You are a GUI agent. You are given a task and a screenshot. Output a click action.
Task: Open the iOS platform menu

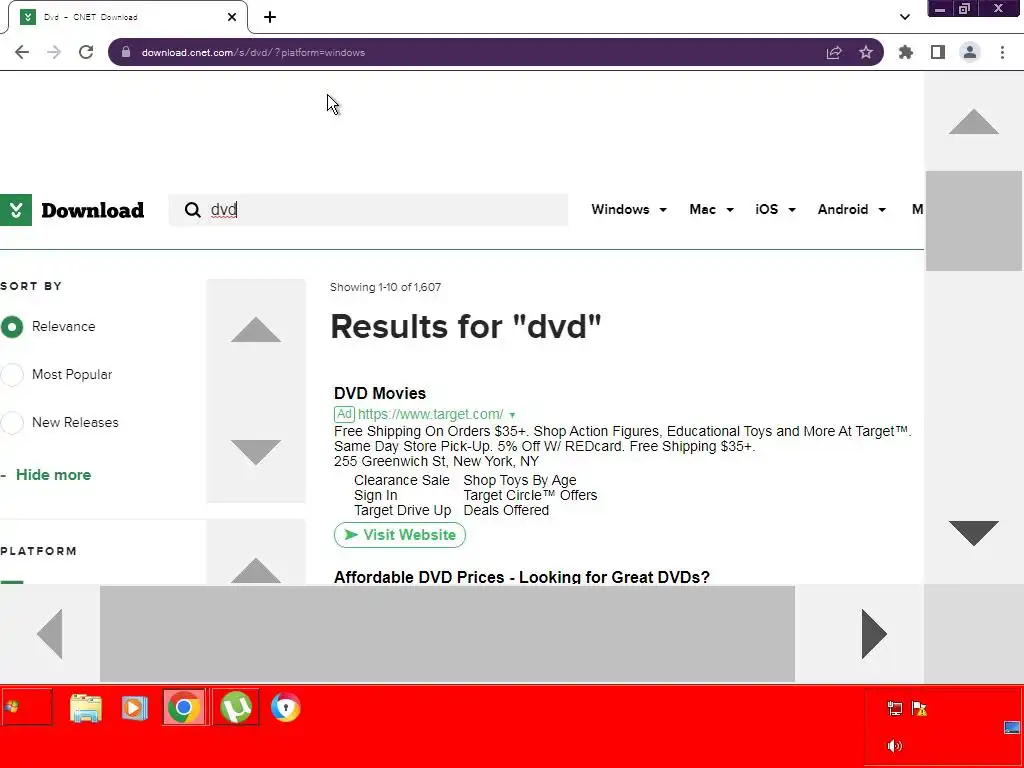click(775, 210)
